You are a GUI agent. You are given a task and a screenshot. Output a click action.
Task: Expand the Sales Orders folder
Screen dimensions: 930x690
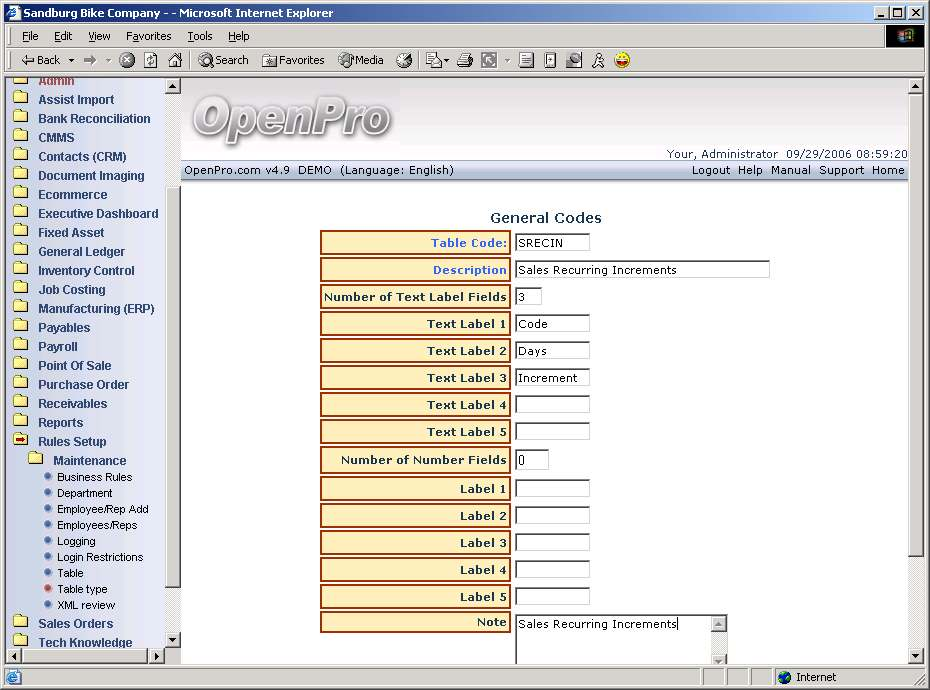coord(20,623)
